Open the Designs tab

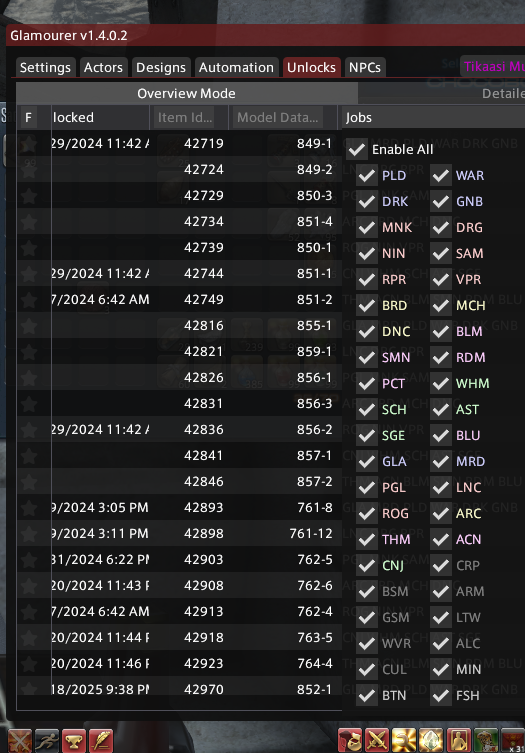[x=161, y=67]
